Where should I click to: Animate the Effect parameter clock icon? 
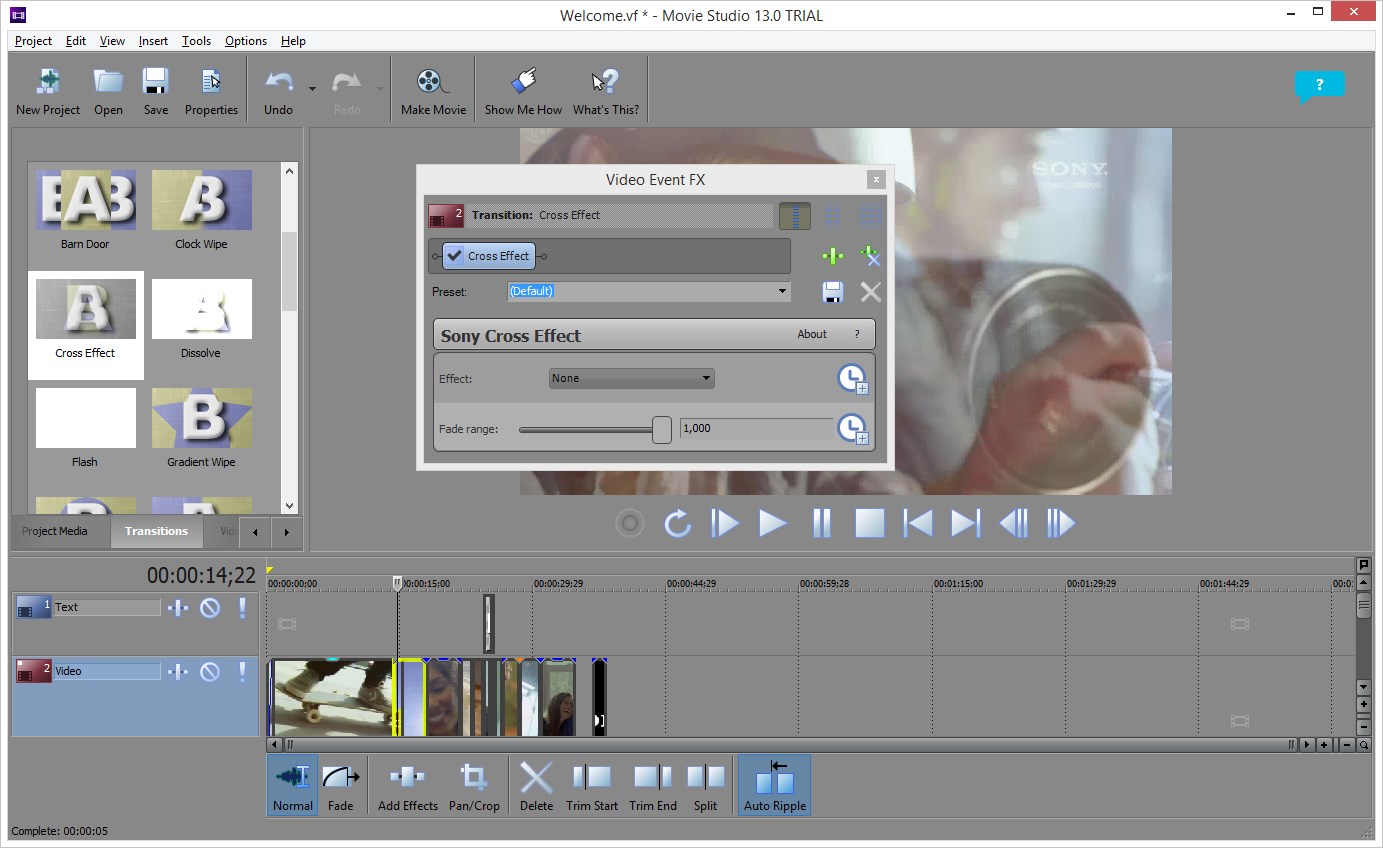pos(852,378)
